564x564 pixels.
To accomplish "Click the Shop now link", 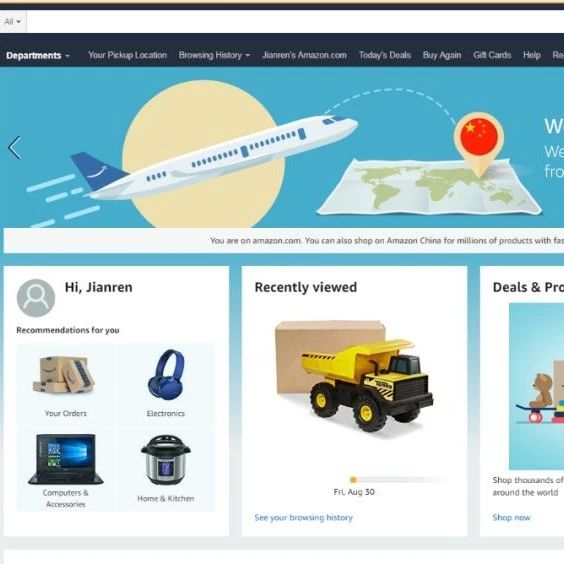I will 511,518.
